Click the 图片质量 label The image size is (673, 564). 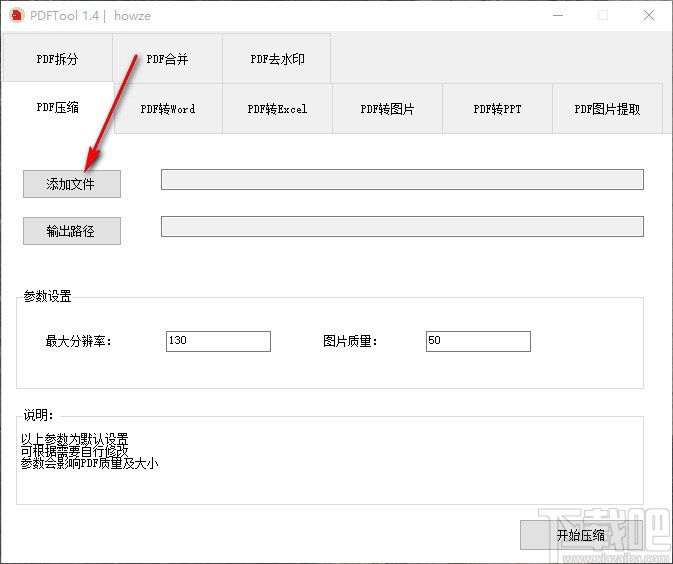point(350,342)
